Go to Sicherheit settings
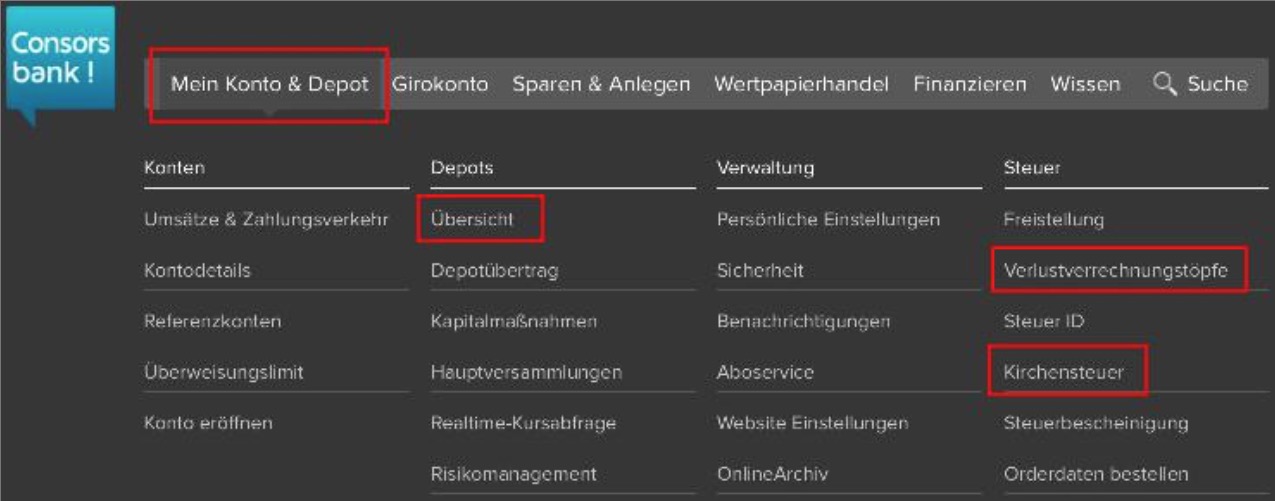Screen dimensions: 1275x501 click(760, 271)
